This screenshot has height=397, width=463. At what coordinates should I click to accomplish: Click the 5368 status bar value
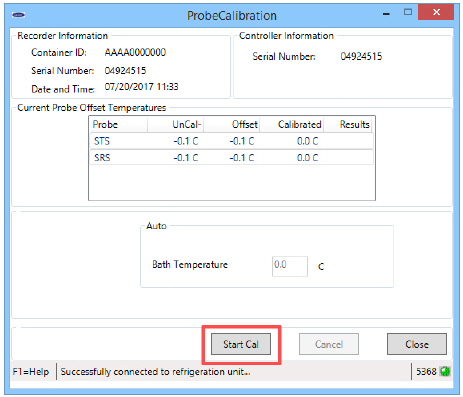pyautogui.click(x=426, y=371)
